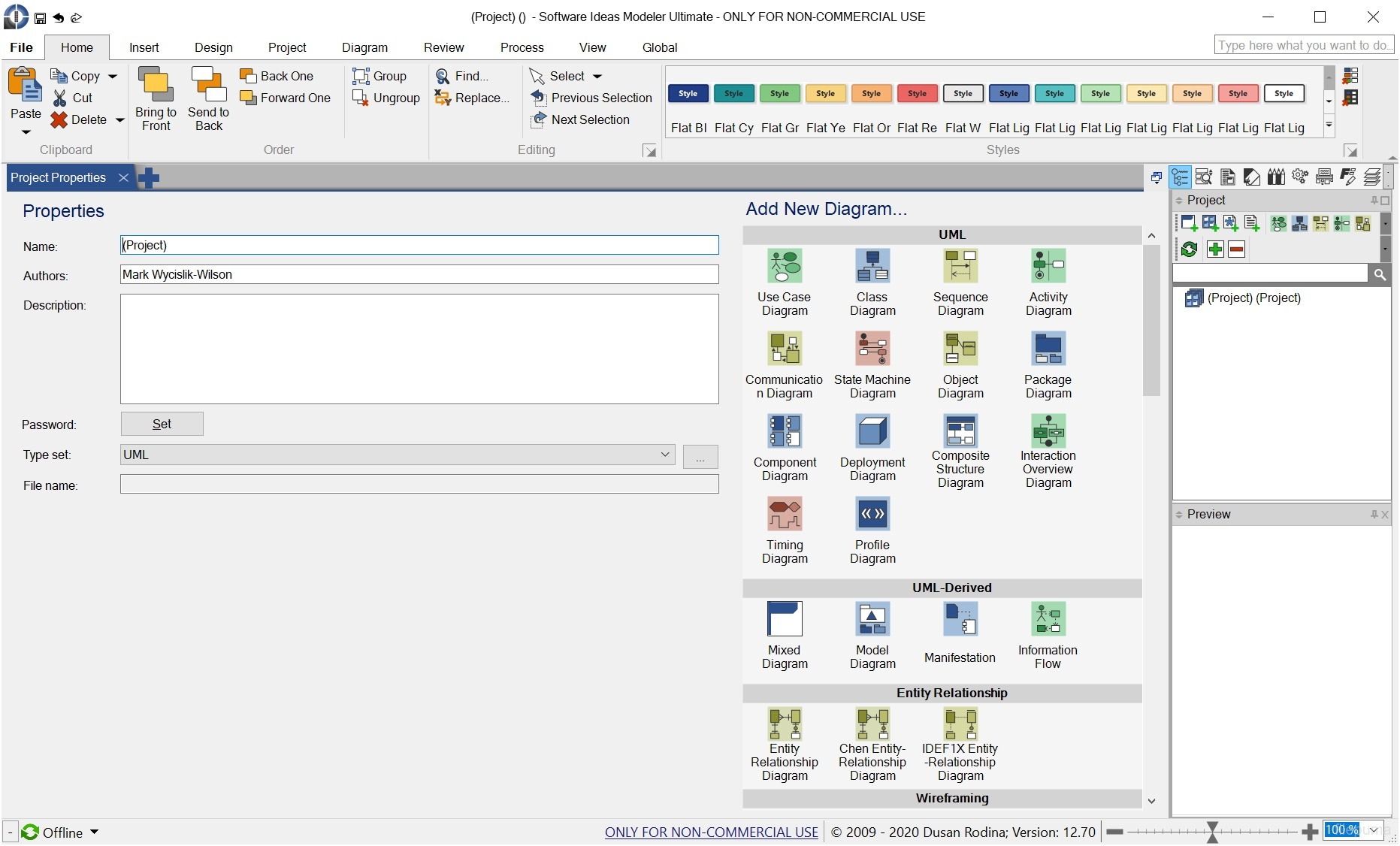Image resolution: width=1400 pixels, height=846 pixels.
Task: Open the ONLY FOR NON-COMMERCIAL USE link
Action: (710, 832)
